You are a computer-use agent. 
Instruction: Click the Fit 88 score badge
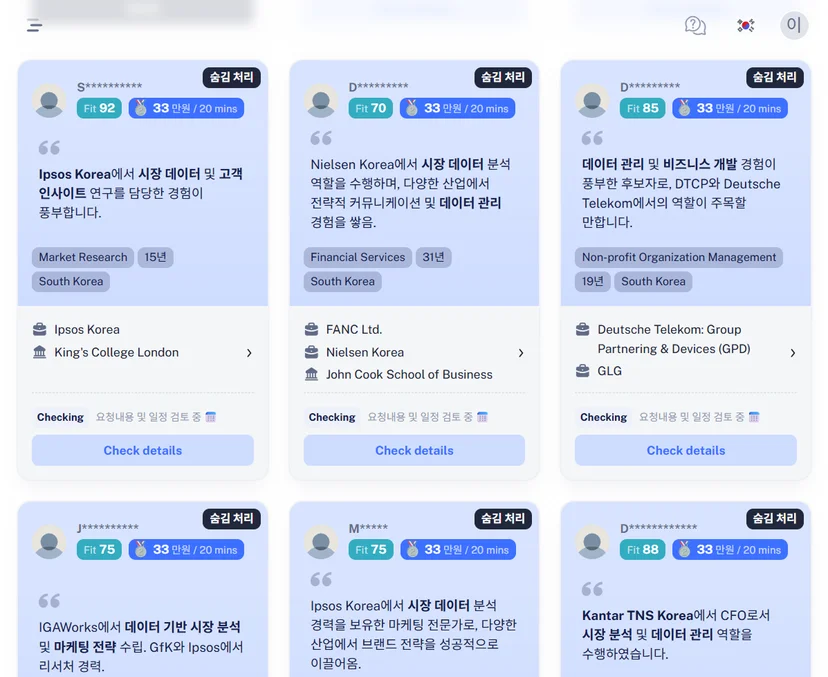[643, 550]
